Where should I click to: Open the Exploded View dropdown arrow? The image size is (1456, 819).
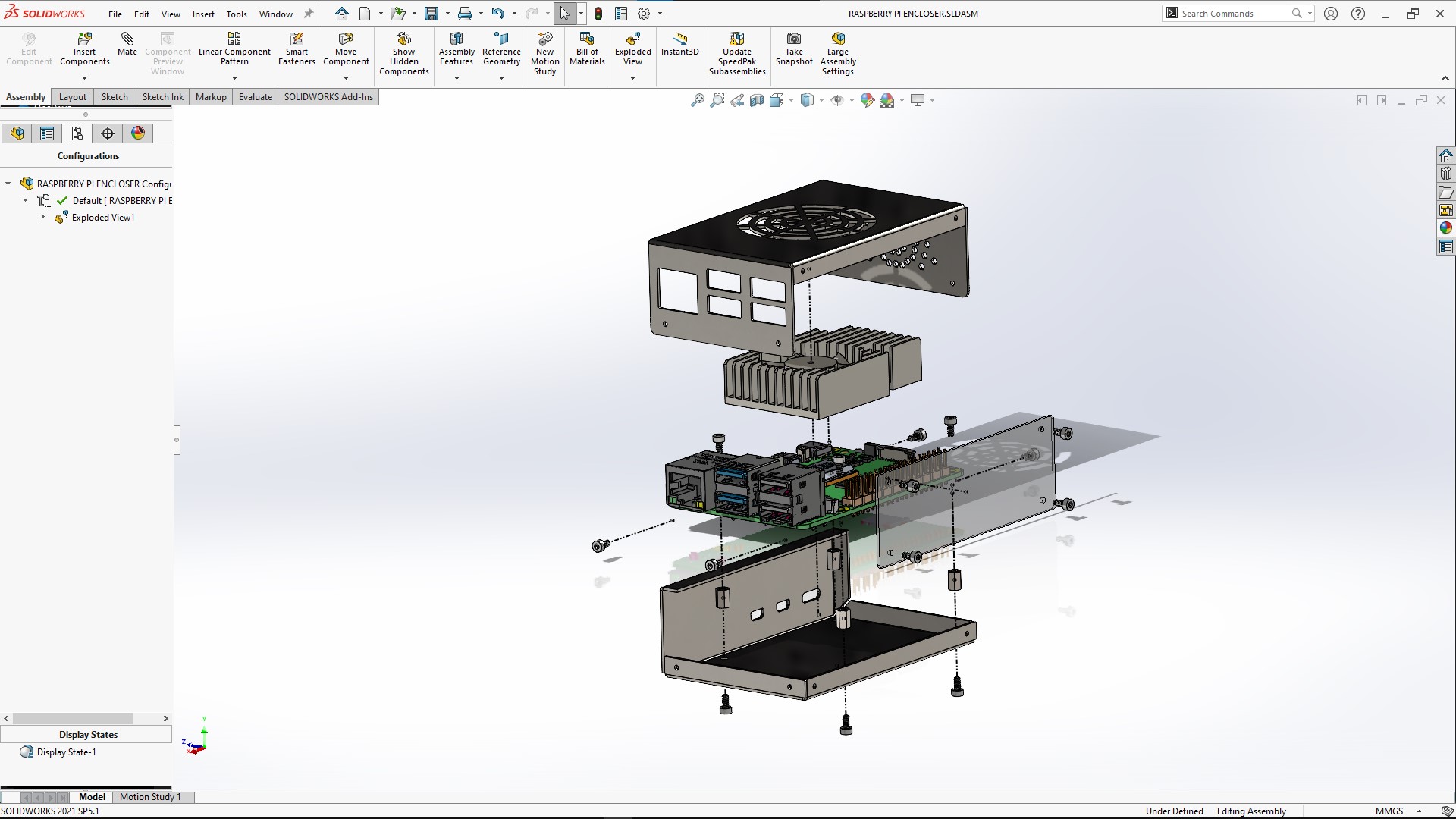click(632, 78)
